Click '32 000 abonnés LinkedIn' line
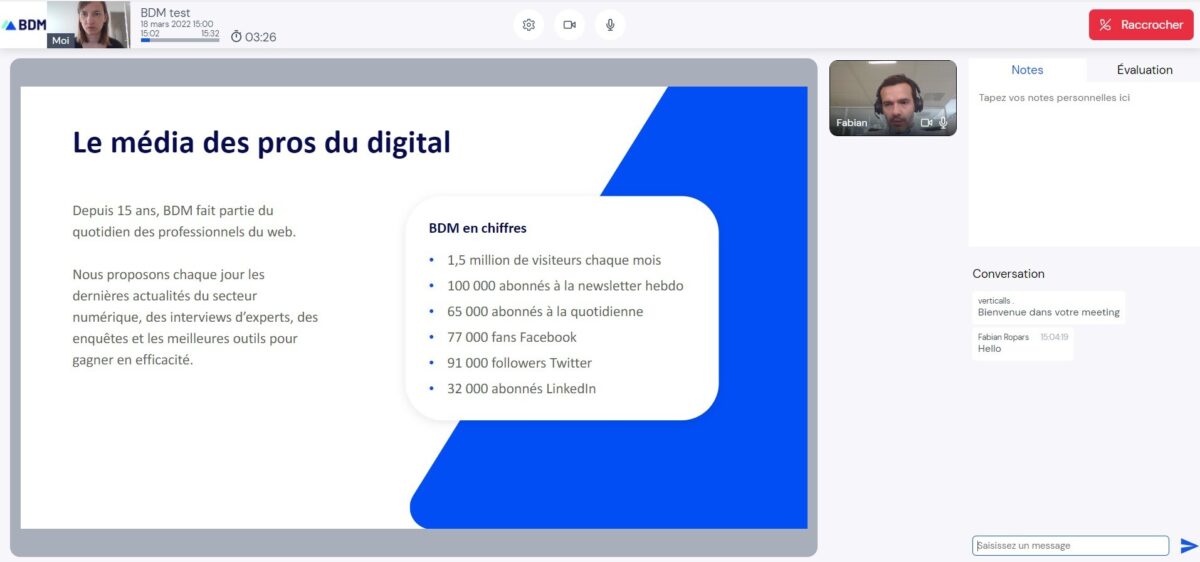This screenshot has width=1200, height=562. point(522,389)
